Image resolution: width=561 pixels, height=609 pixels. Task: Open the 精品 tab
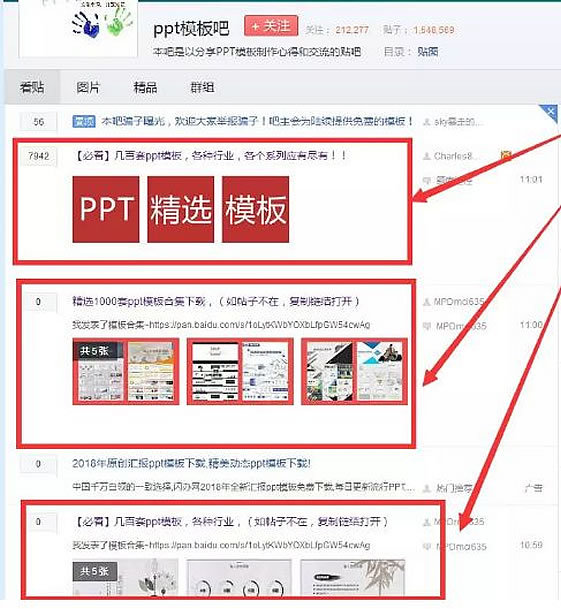click(145, 87)
